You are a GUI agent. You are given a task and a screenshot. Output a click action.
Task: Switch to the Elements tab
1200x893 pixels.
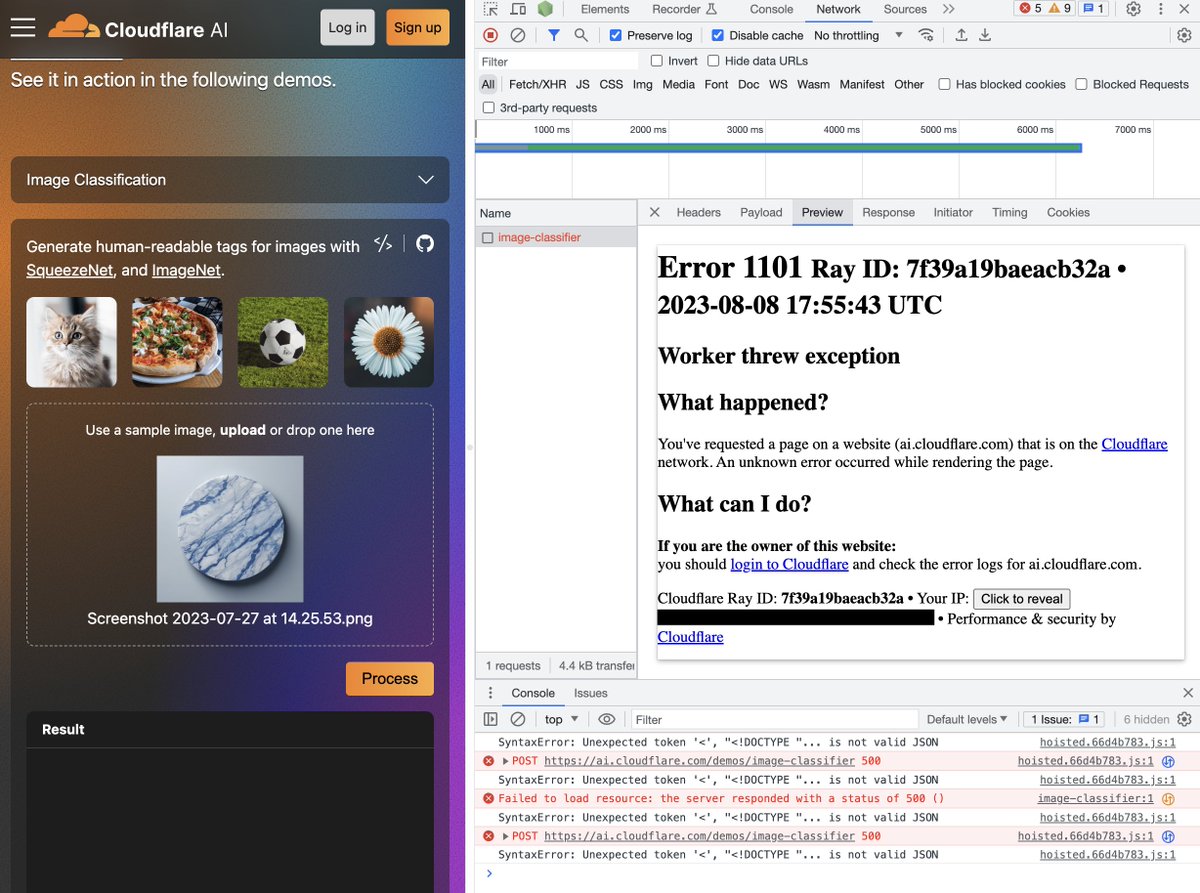point(605,9)
